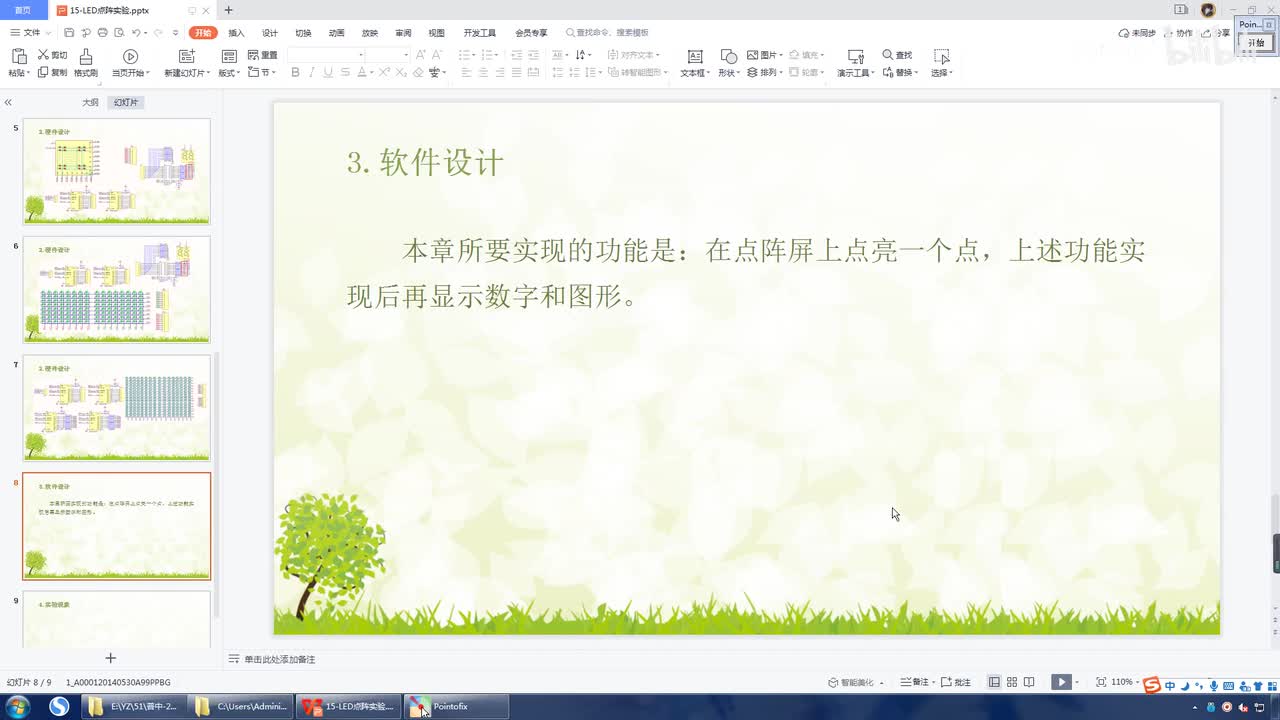
Task: Click the 首页 home tab button
Action: (x=22, y=10)
